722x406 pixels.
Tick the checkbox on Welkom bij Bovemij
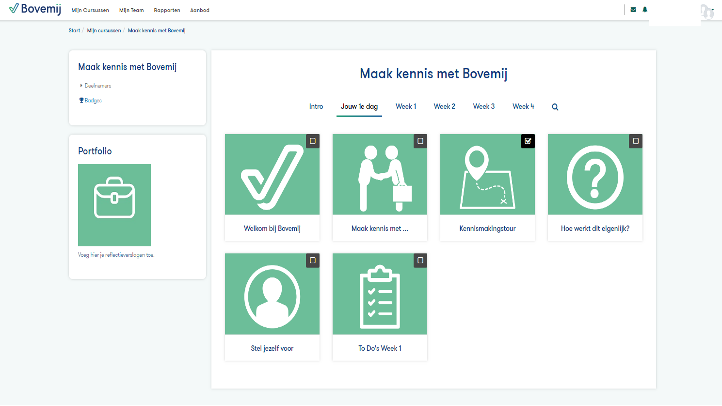pyautogui.click(x=312, y=141)
